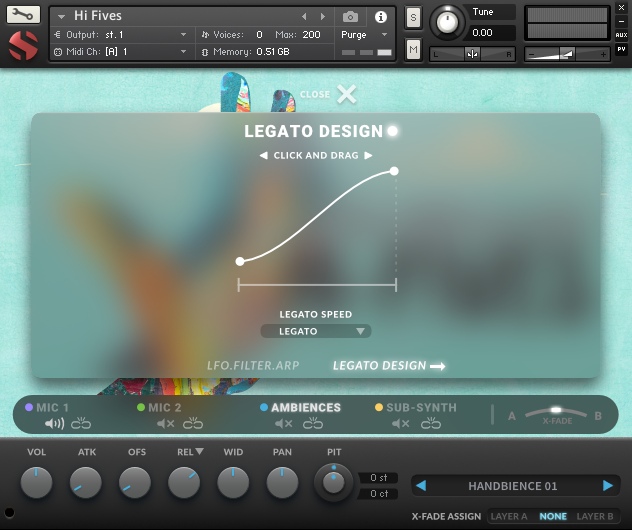Open the Midi Ch dropdown
632x530 pixels.
tap(183, 52)
